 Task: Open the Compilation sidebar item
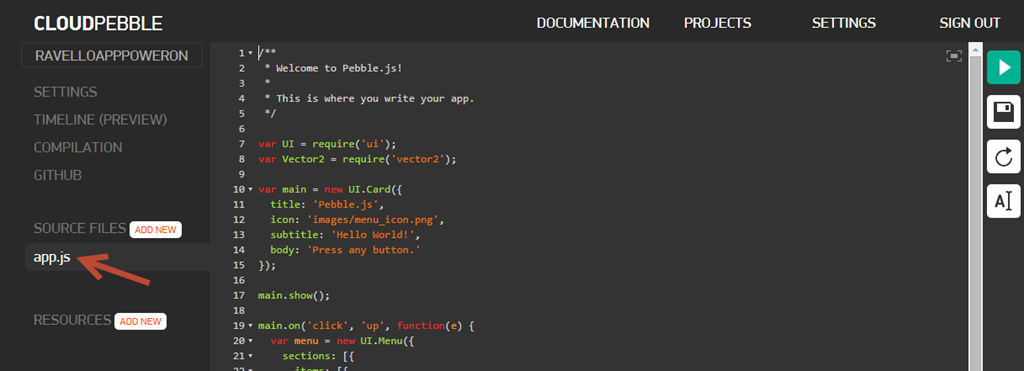tap(78, 148)
